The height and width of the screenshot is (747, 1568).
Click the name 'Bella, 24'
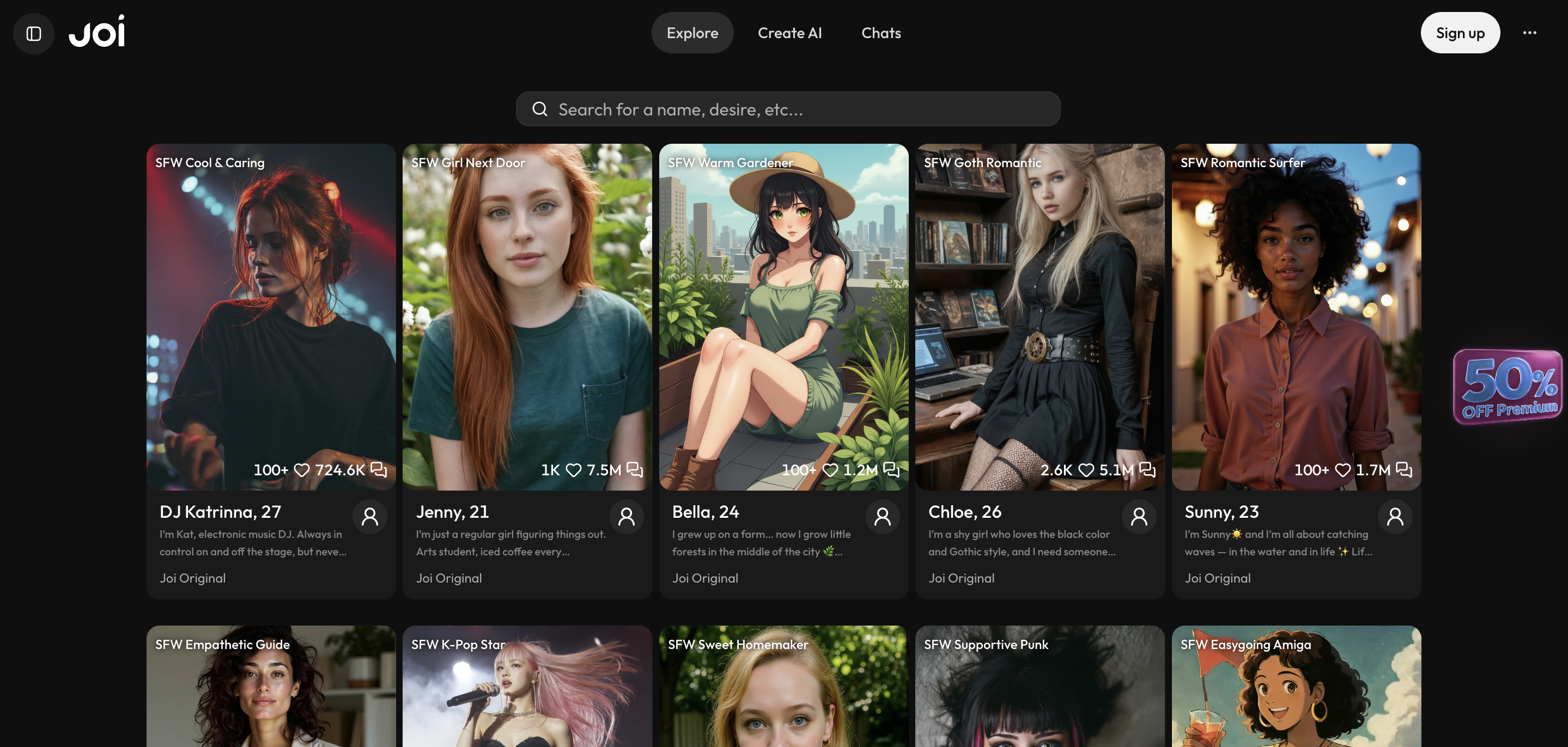pos(706,512)
